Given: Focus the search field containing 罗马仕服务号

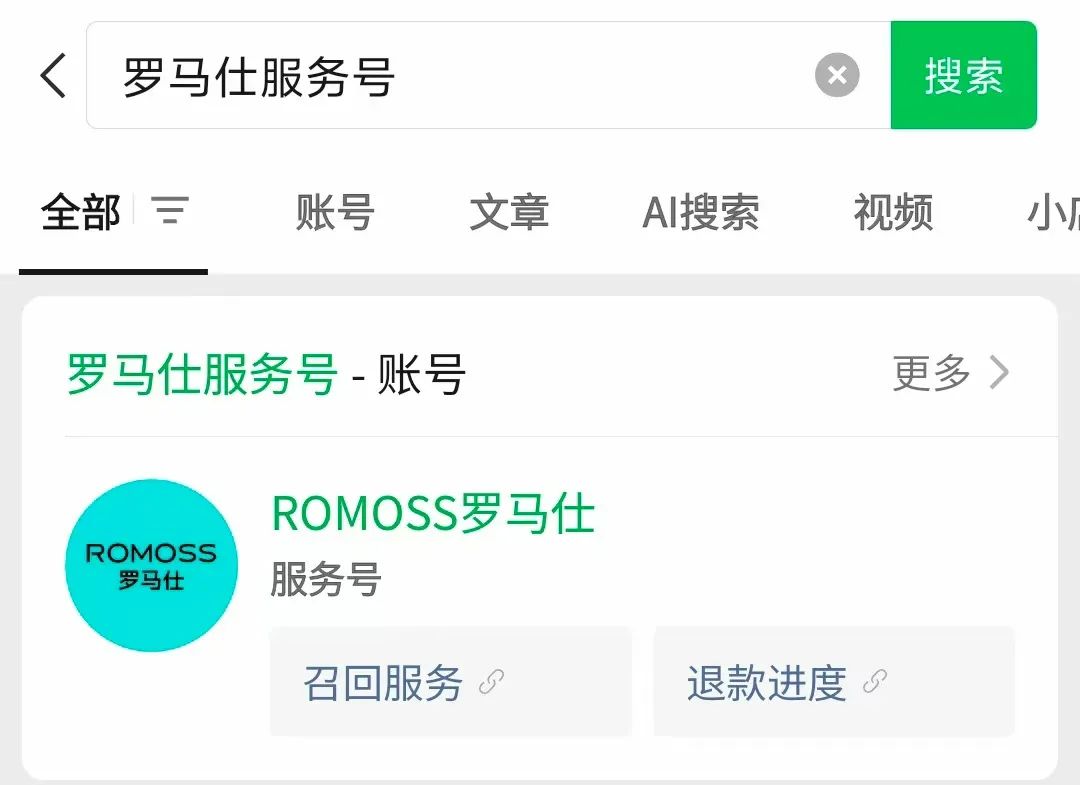Looking at the screenshot, I should (488, 75).
